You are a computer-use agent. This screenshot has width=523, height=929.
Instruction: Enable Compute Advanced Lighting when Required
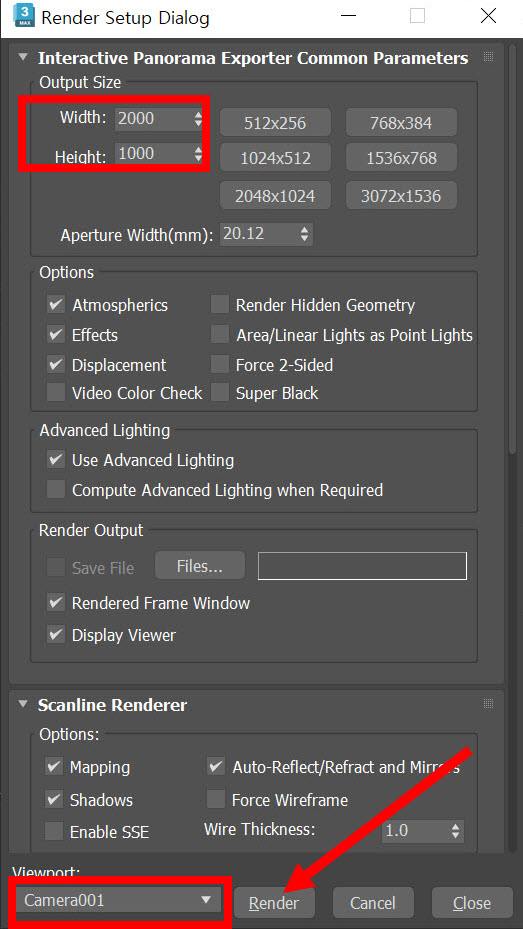[56, 490]
